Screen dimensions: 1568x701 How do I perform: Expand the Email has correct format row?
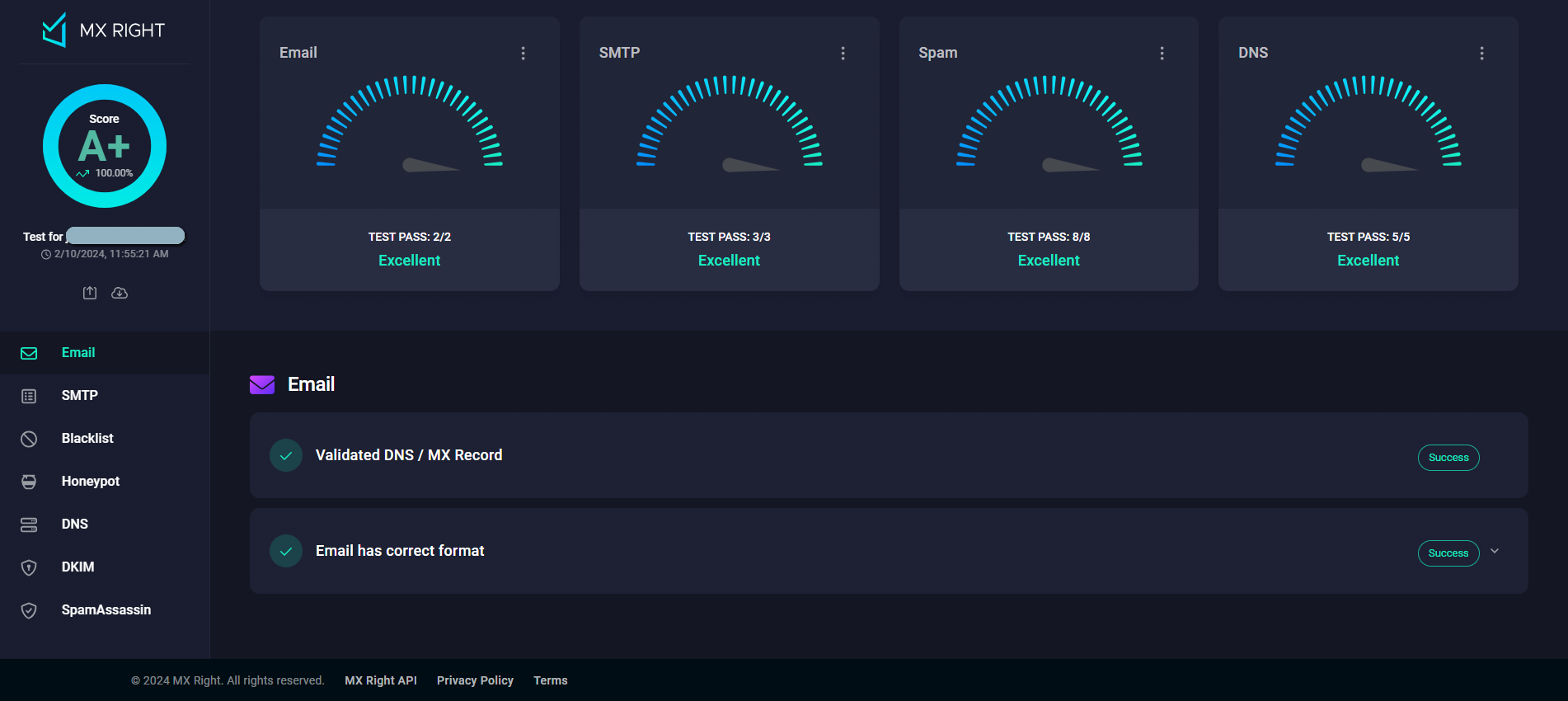pos(1495,551)
